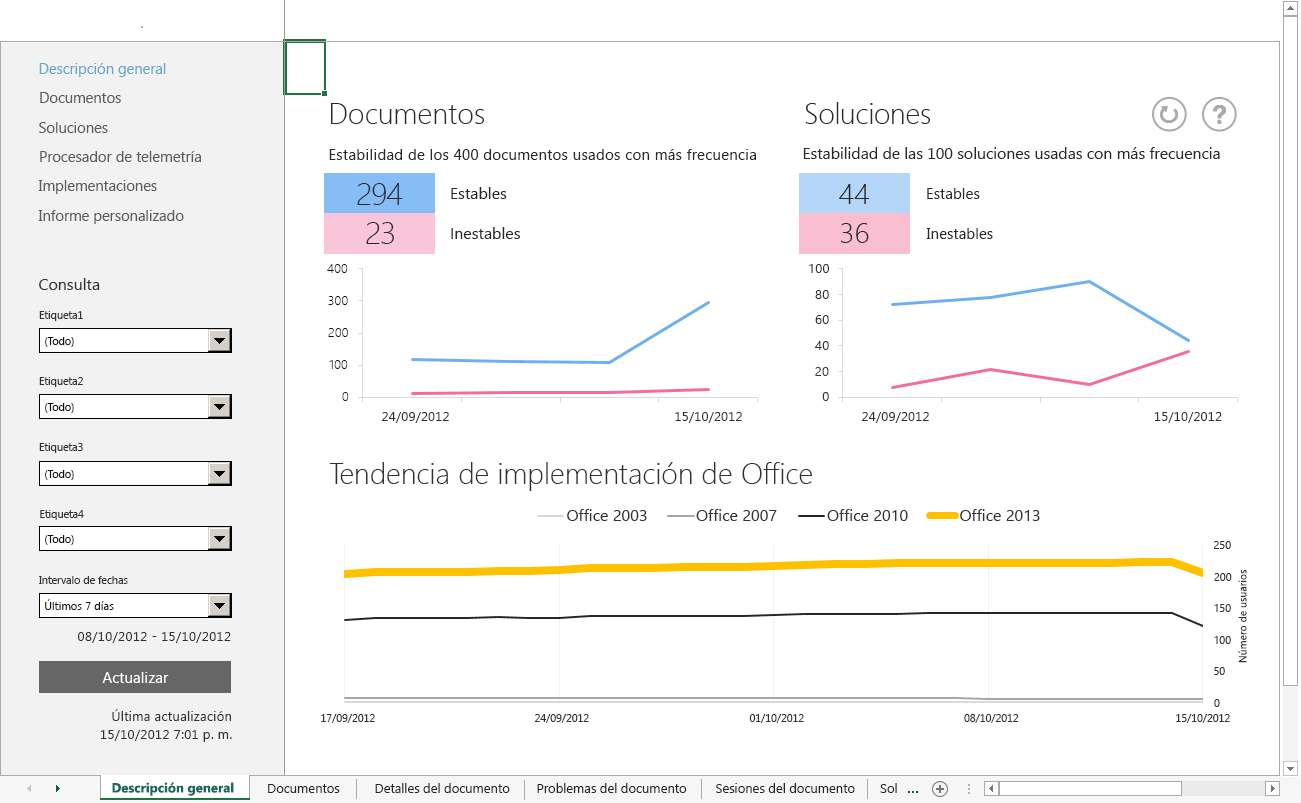Image resolution: width=1301 pixels, height=803 pixels.
Task: Expand the Etiqueta4 dropdown
Action: (220, 539)
